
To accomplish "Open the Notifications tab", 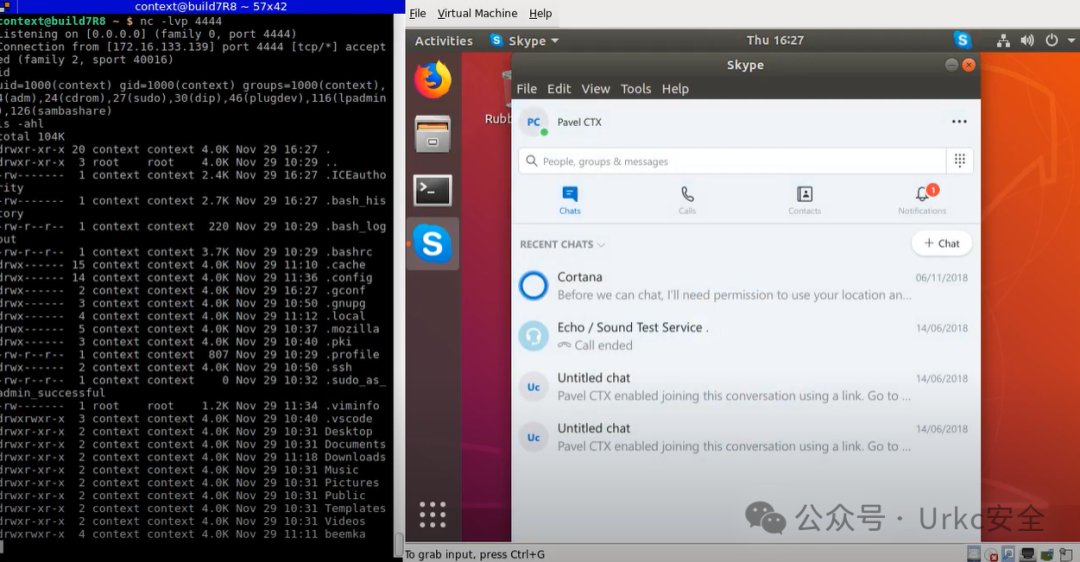I will pos(922,200).
